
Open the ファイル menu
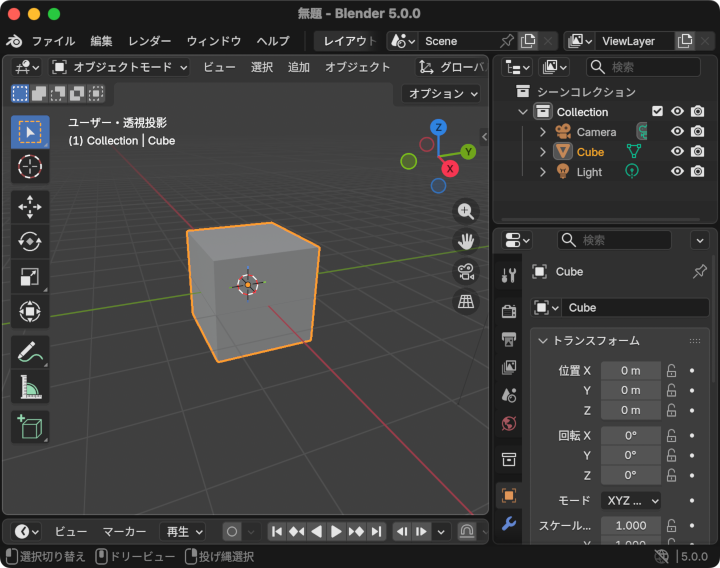pyautogui.click(x=53, y=41)
